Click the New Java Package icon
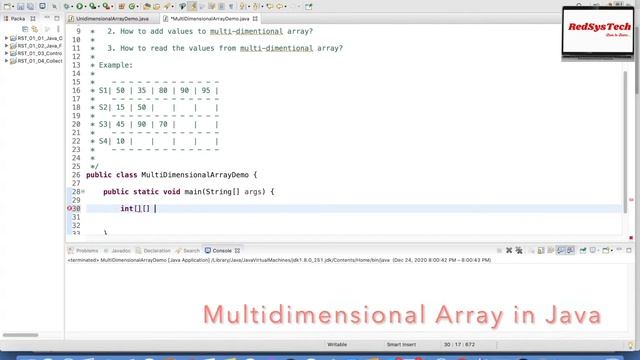This screenshot has height=360, width=640. [121, 7]
